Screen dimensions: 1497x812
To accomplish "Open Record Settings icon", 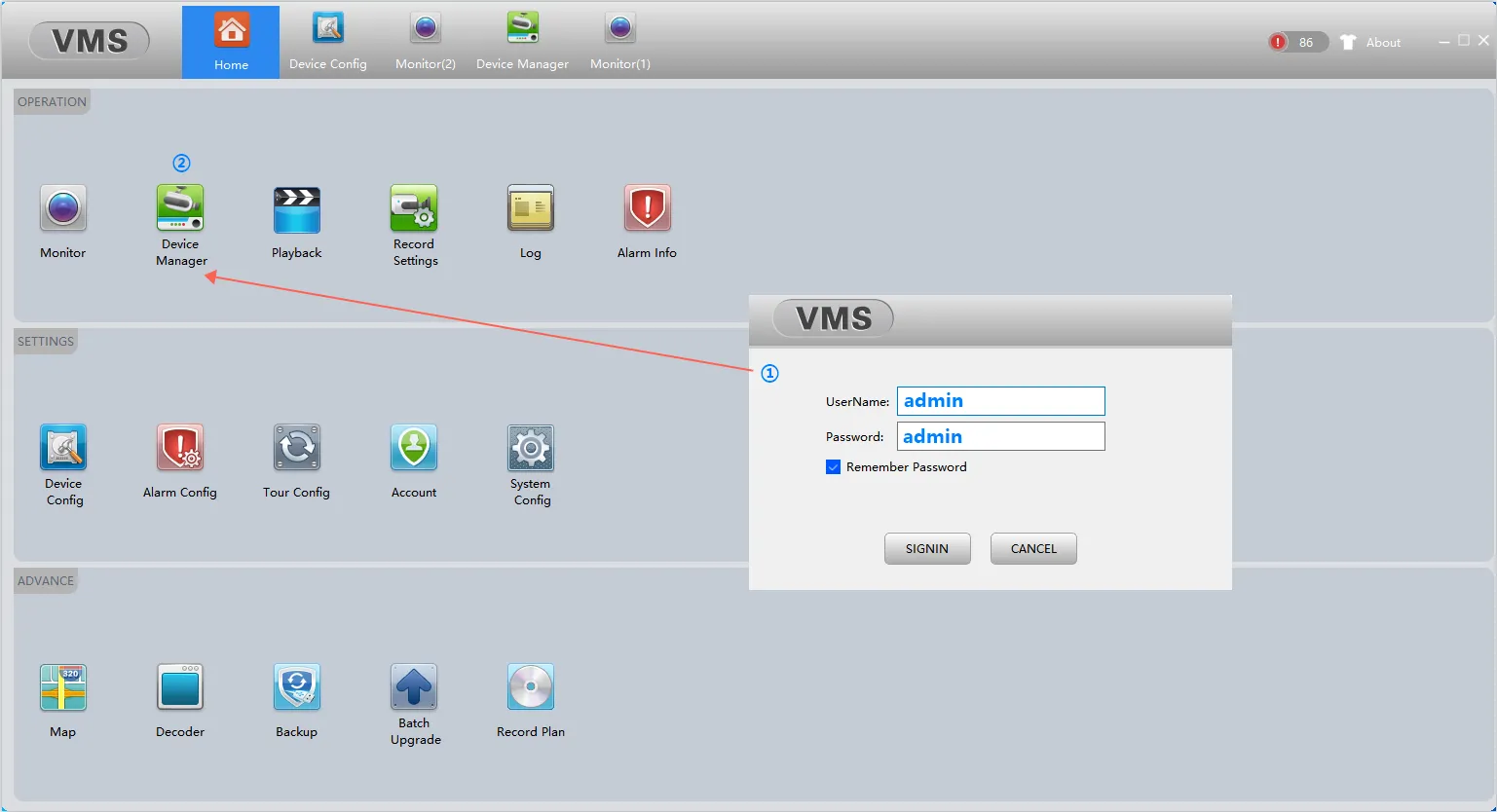I will tap(414, 208).
